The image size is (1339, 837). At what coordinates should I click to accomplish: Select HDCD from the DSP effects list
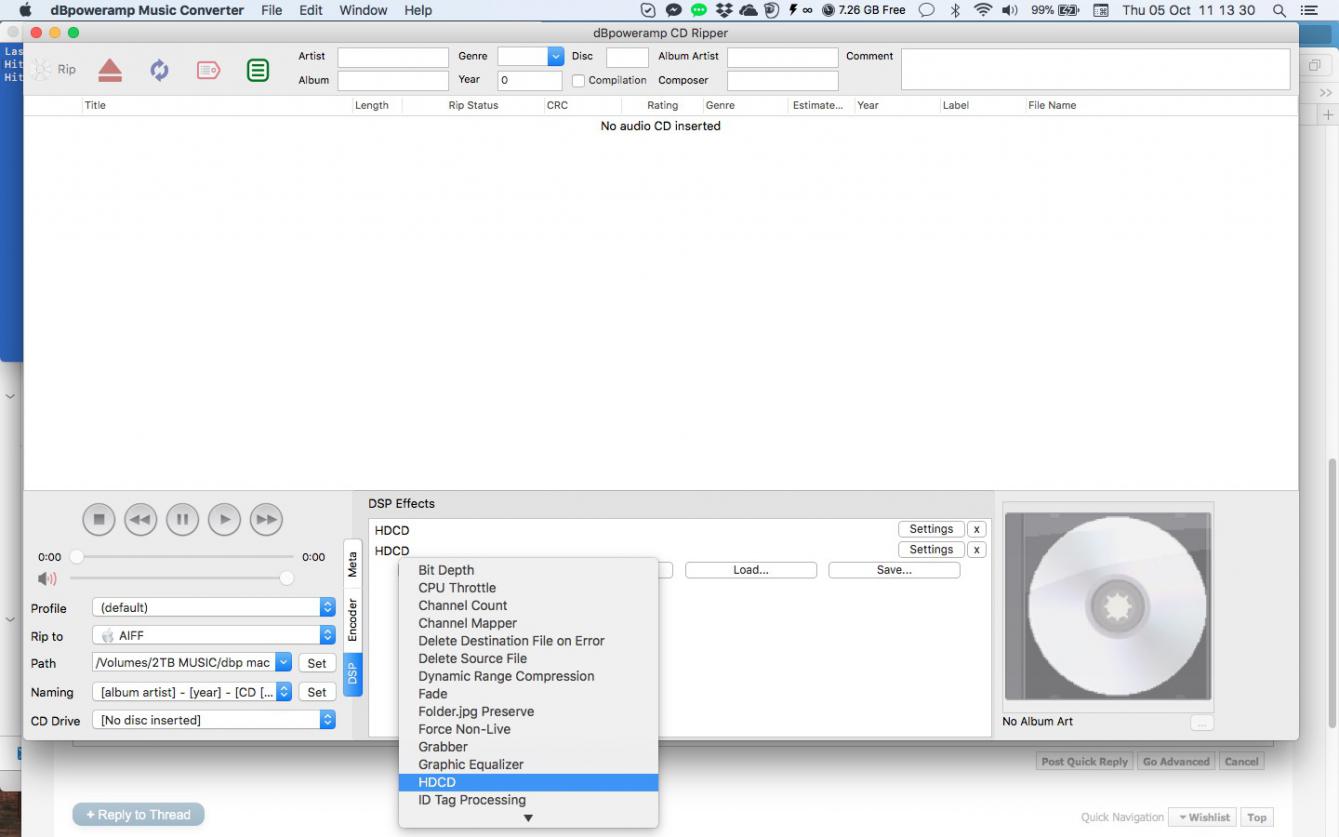click(437, 782)
